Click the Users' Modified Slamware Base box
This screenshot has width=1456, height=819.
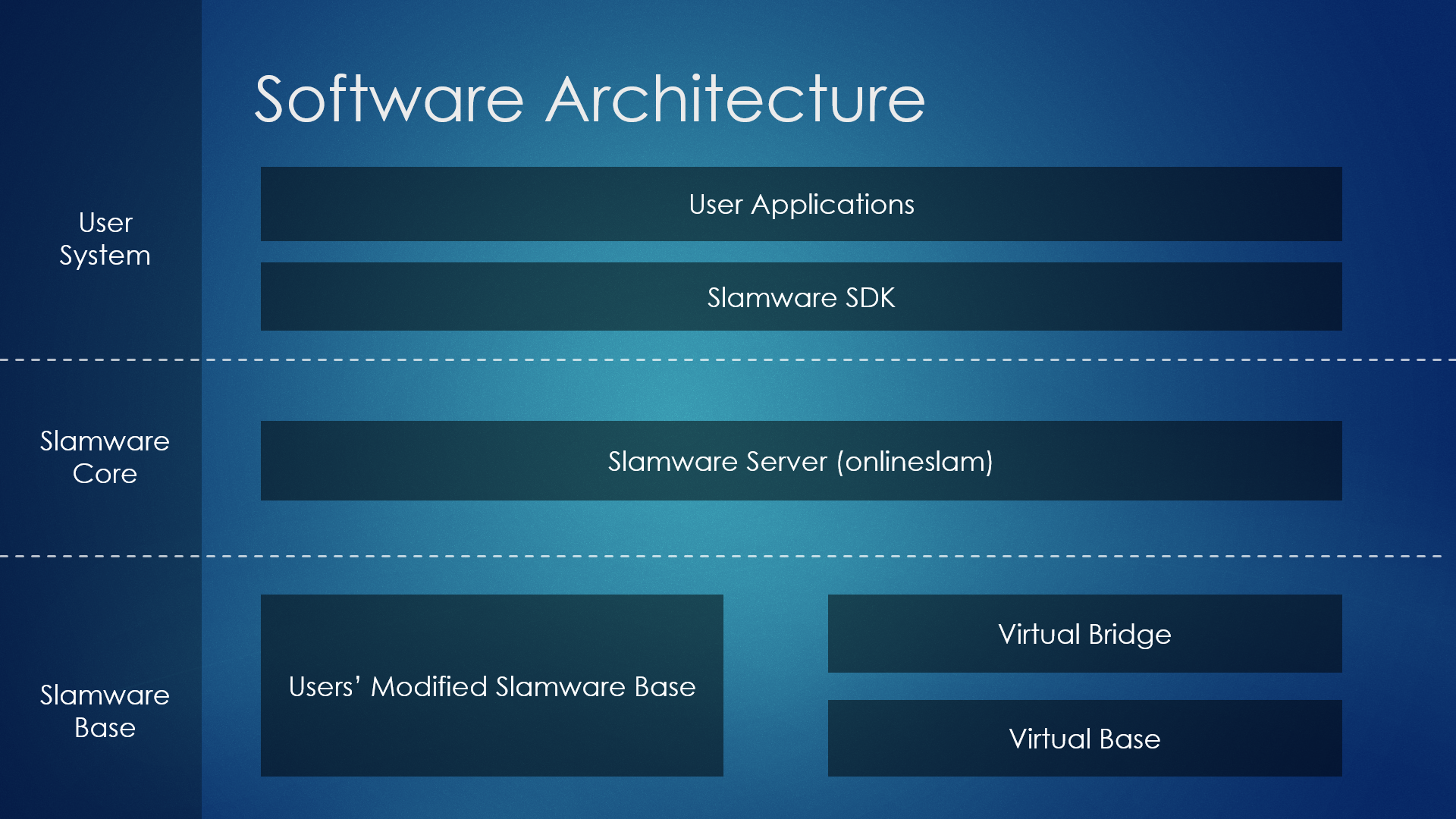(x=491, y=686)
